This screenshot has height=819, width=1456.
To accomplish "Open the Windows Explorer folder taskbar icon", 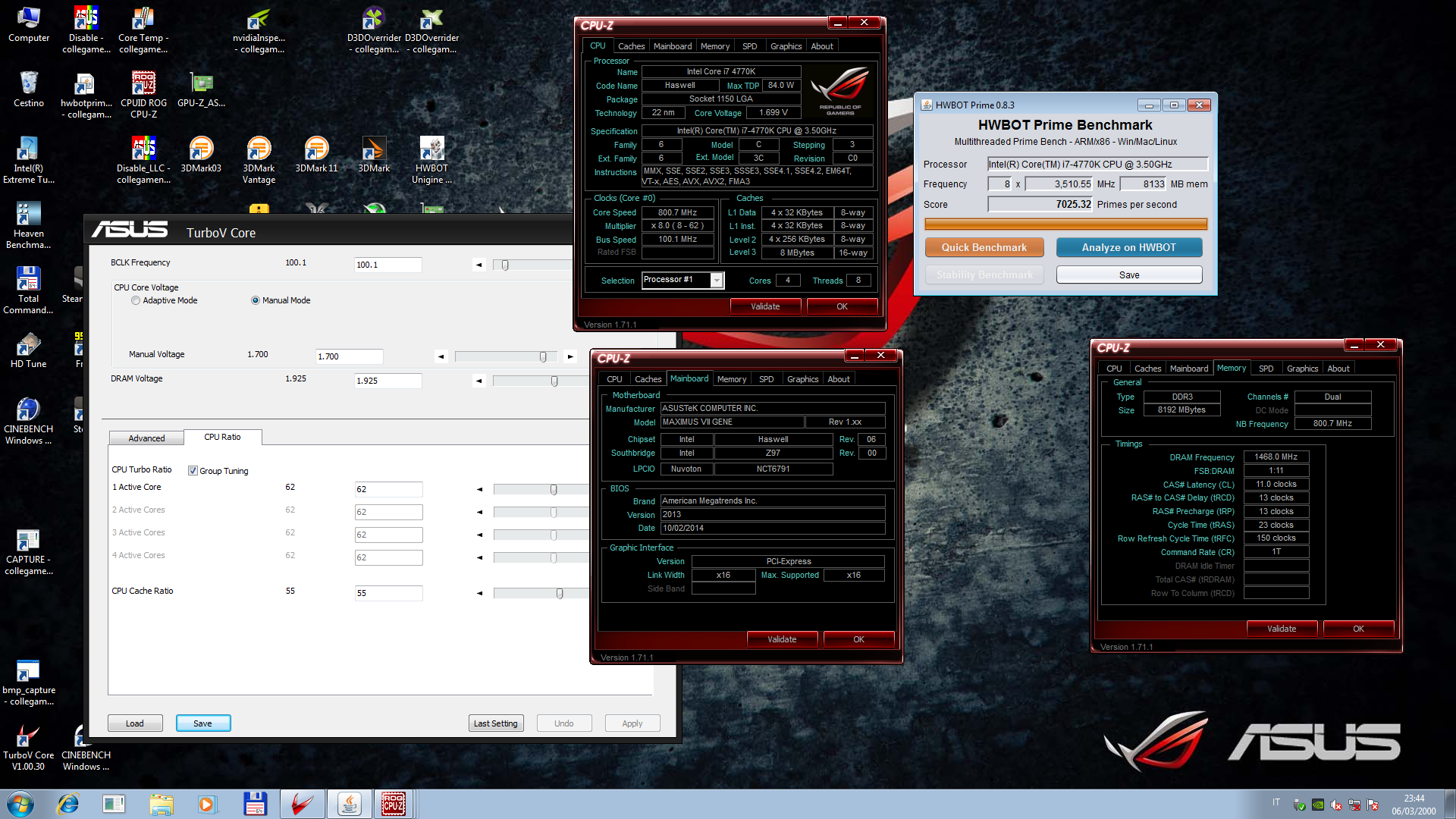I will tap(161, 804).
